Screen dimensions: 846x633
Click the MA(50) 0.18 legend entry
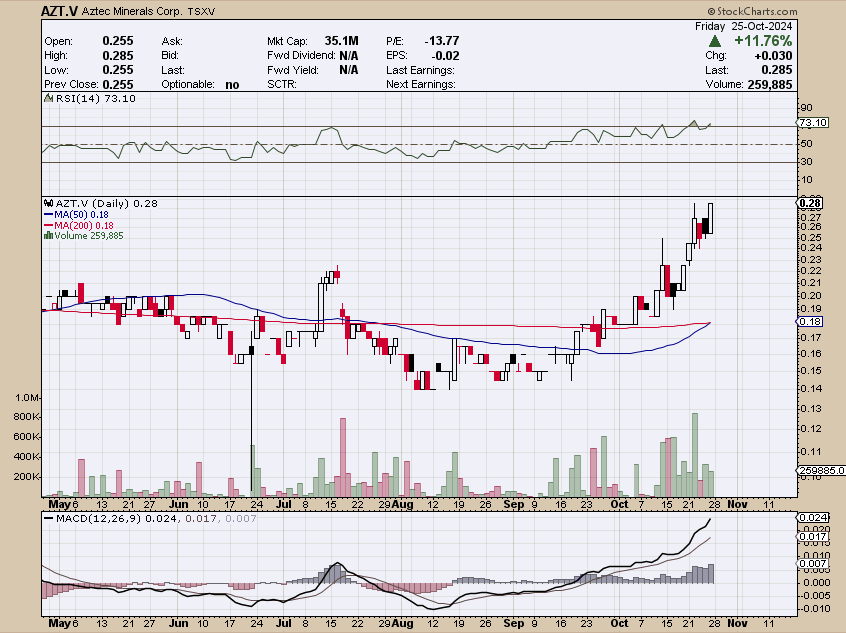coord(81,215)
